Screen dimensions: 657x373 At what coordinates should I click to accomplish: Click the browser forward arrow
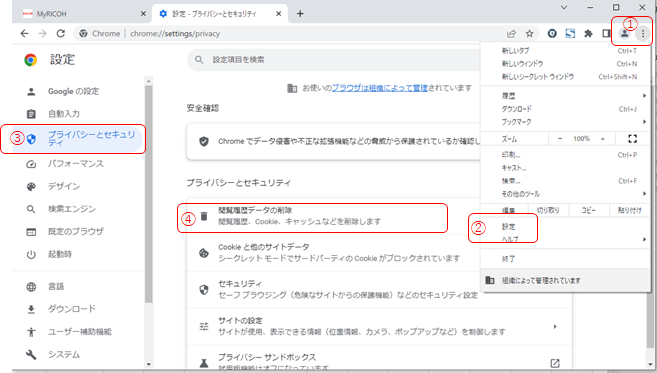pos(42,34)
